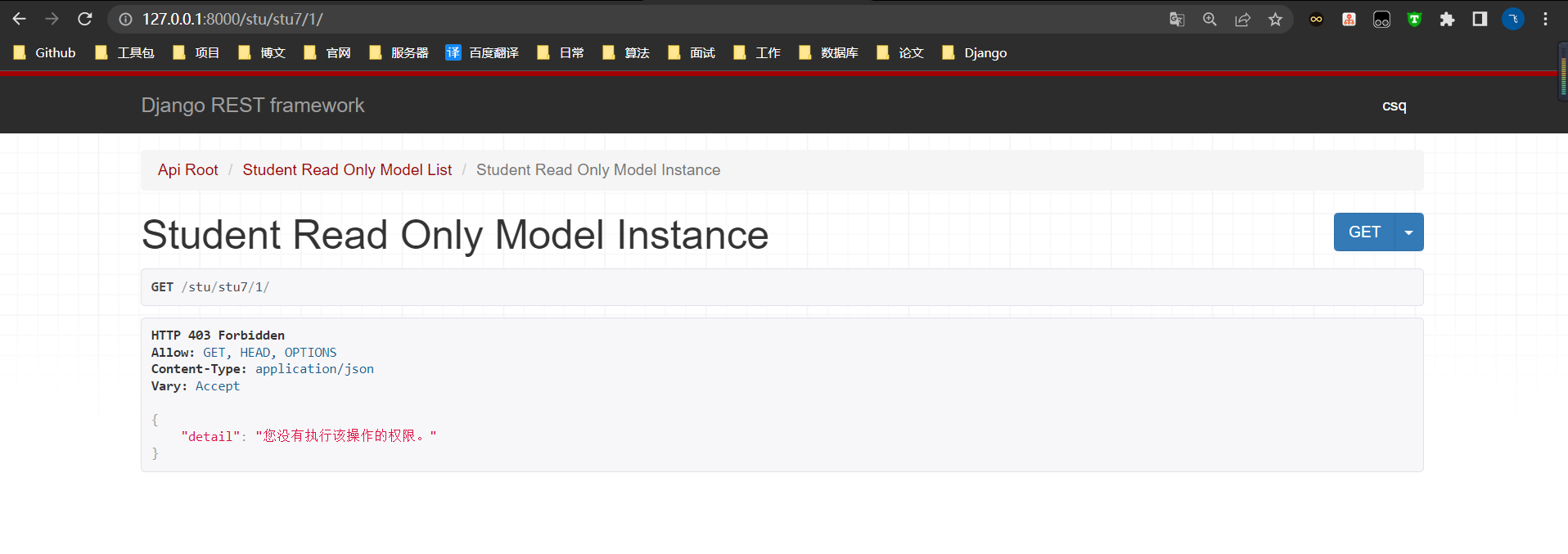Toggle the browser side panel

pyautogui.click(x=1480, y=19)
